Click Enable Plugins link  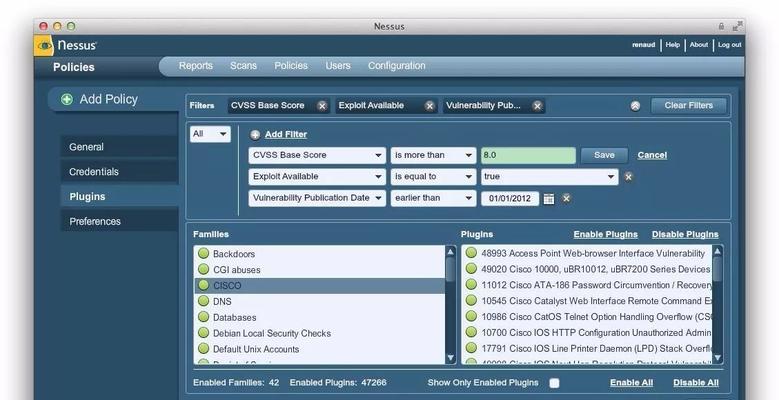coord(606,234)
